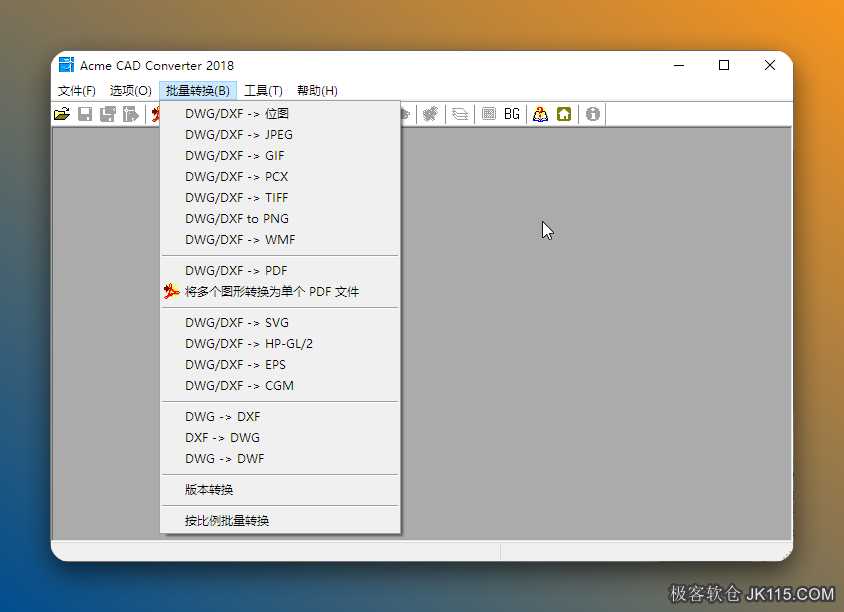844x612 pixels.
Task: Click the Save floppy disk icon
Action: tap(85, 114)
